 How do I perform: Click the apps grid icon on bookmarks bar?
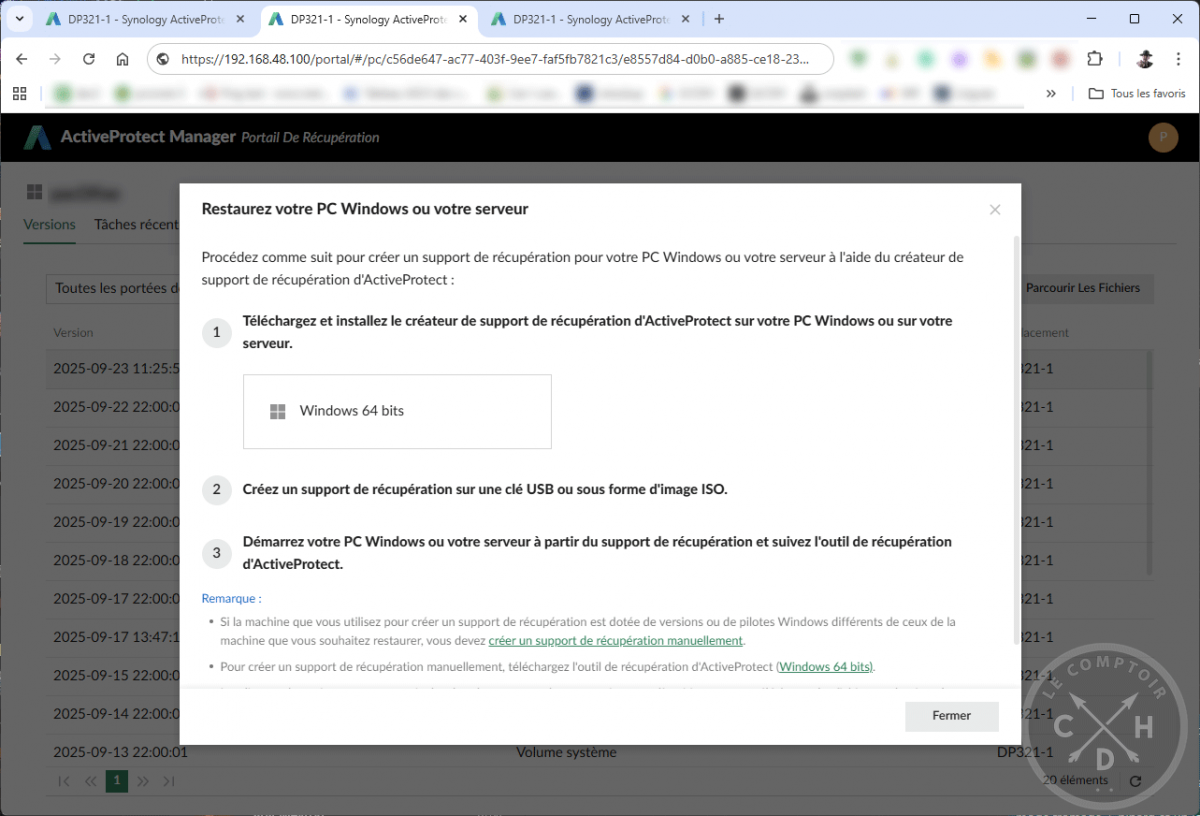(x=19, y=92)
